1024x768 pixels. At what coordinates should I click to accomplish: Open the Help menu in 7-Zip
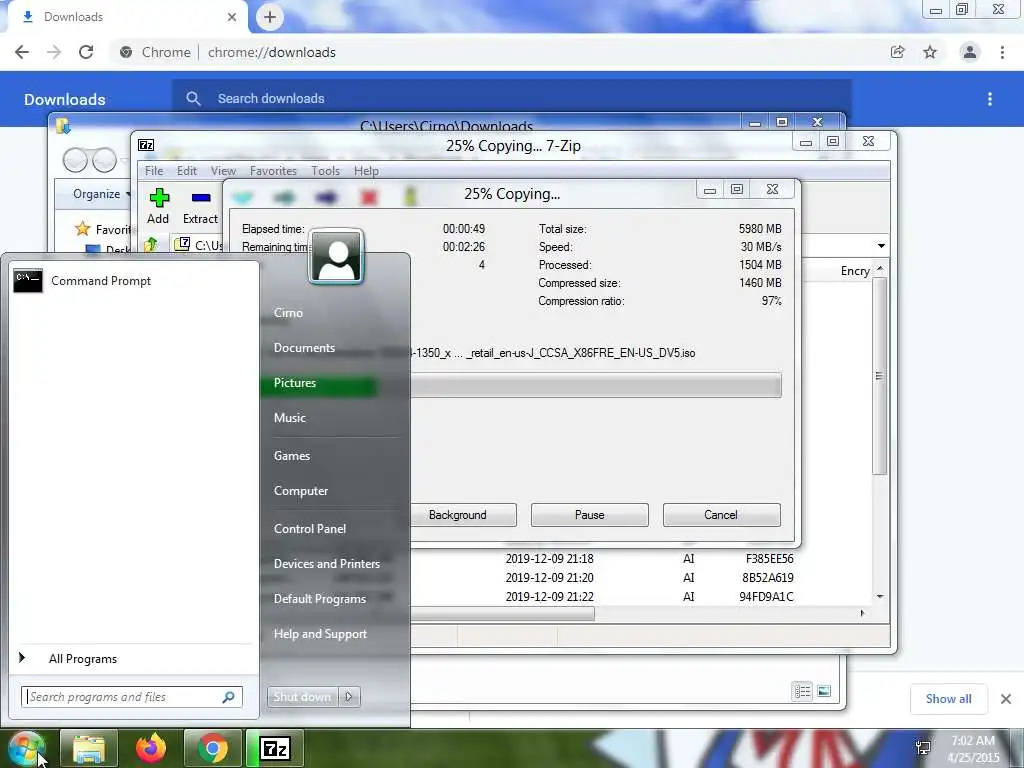366,171
